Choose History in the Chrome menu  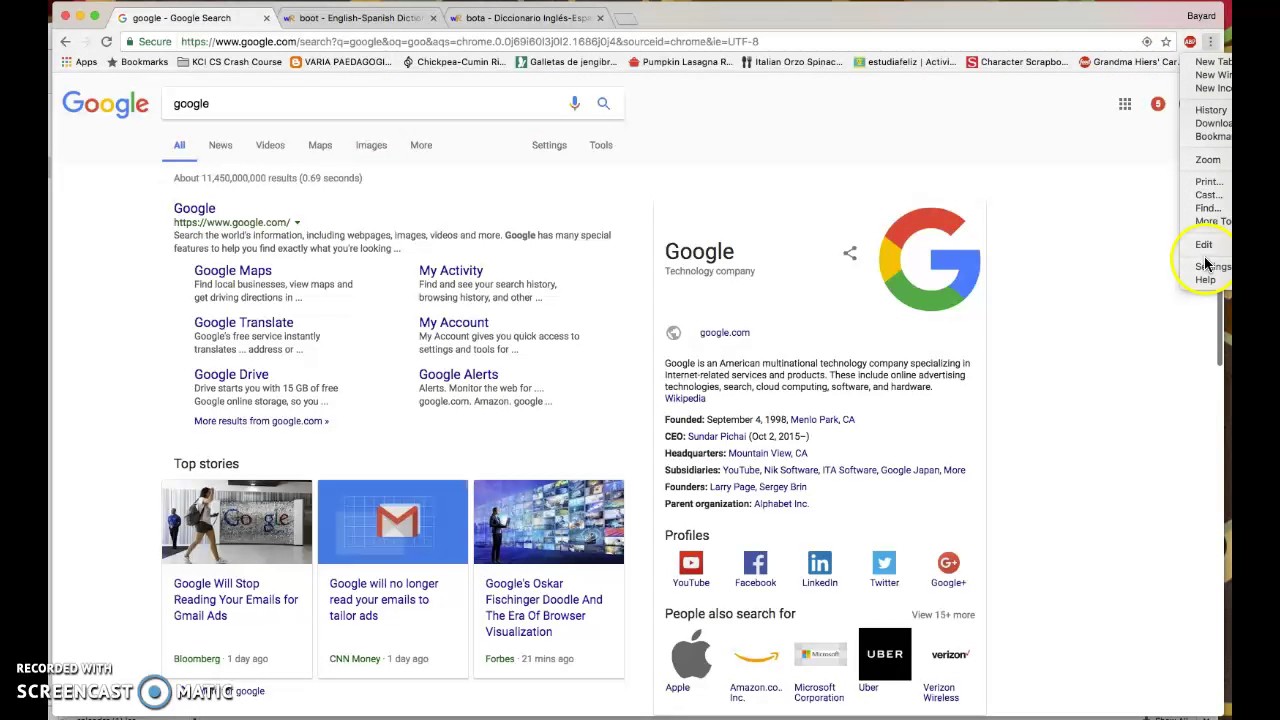[x=1211, y=110]
